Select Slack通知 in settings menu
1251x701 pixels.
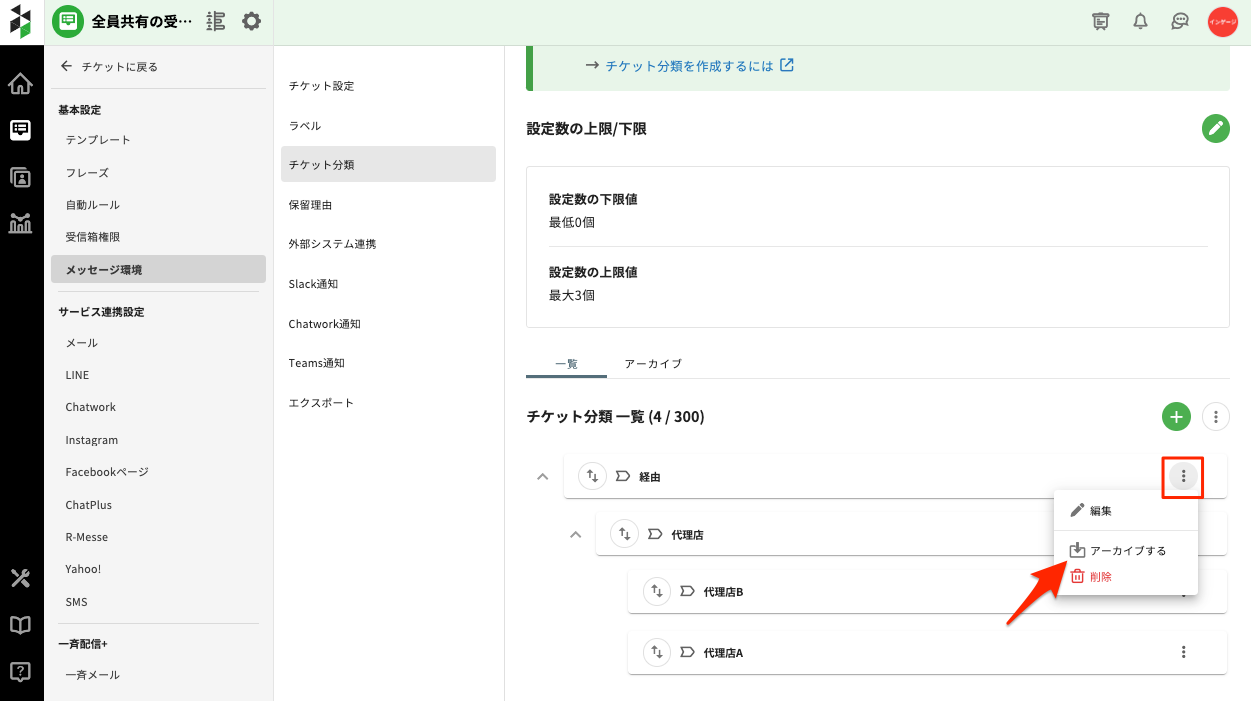313,284
